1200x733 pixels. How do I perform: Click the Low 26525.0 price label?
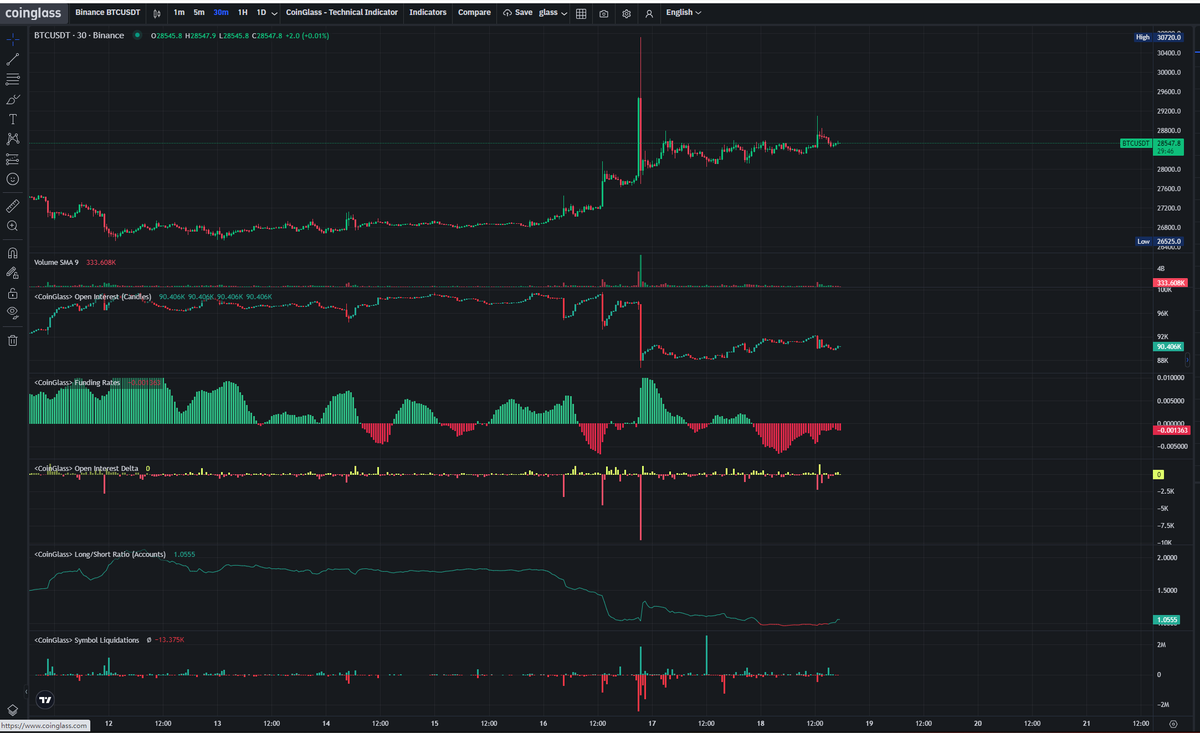click(x=1158, y=242)
